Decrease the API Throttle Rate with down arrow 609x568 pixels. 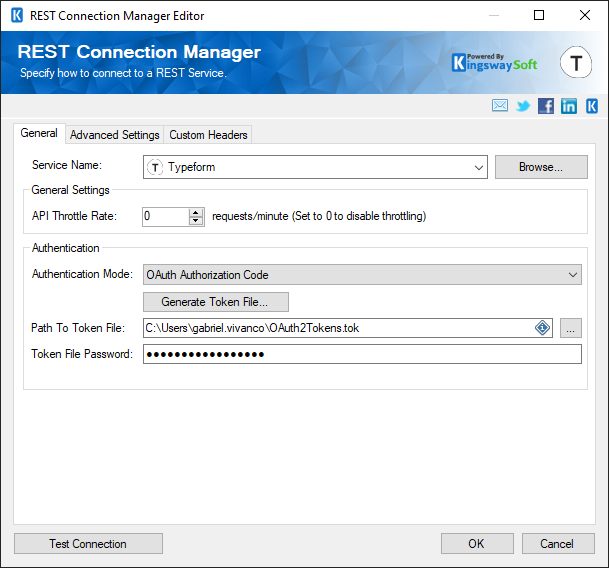coord(196,221)
